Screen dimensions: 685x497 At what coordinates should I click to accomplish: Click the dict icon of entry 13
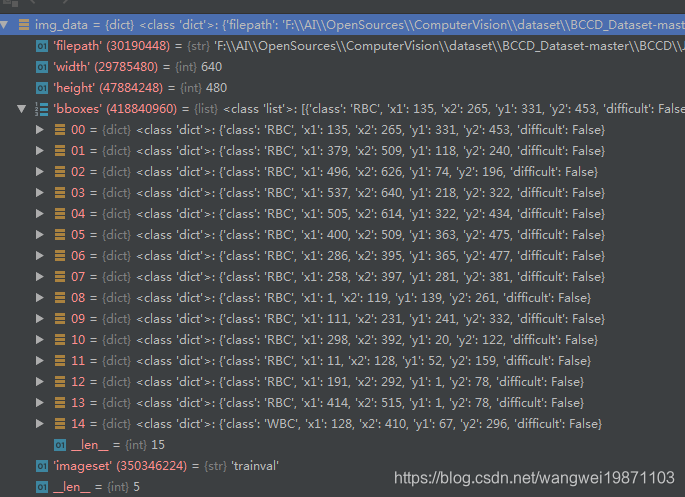coord(60,402)
